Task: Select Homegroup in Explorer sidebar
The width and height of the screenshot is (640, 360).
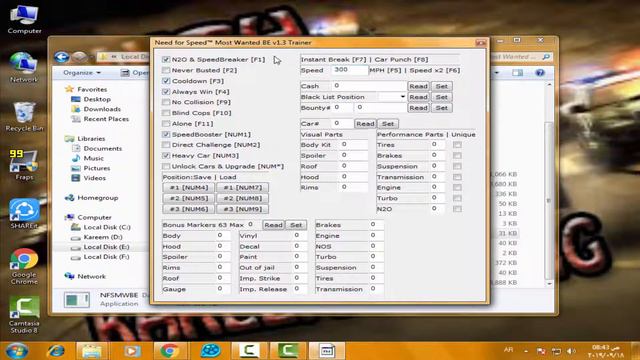Action: coord(98,198)
